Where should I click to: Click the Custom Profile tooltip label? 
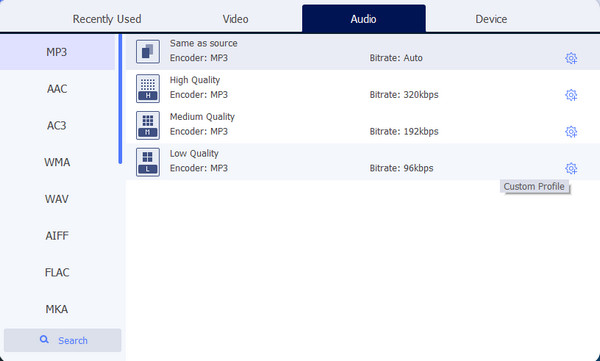click(534, 186)
